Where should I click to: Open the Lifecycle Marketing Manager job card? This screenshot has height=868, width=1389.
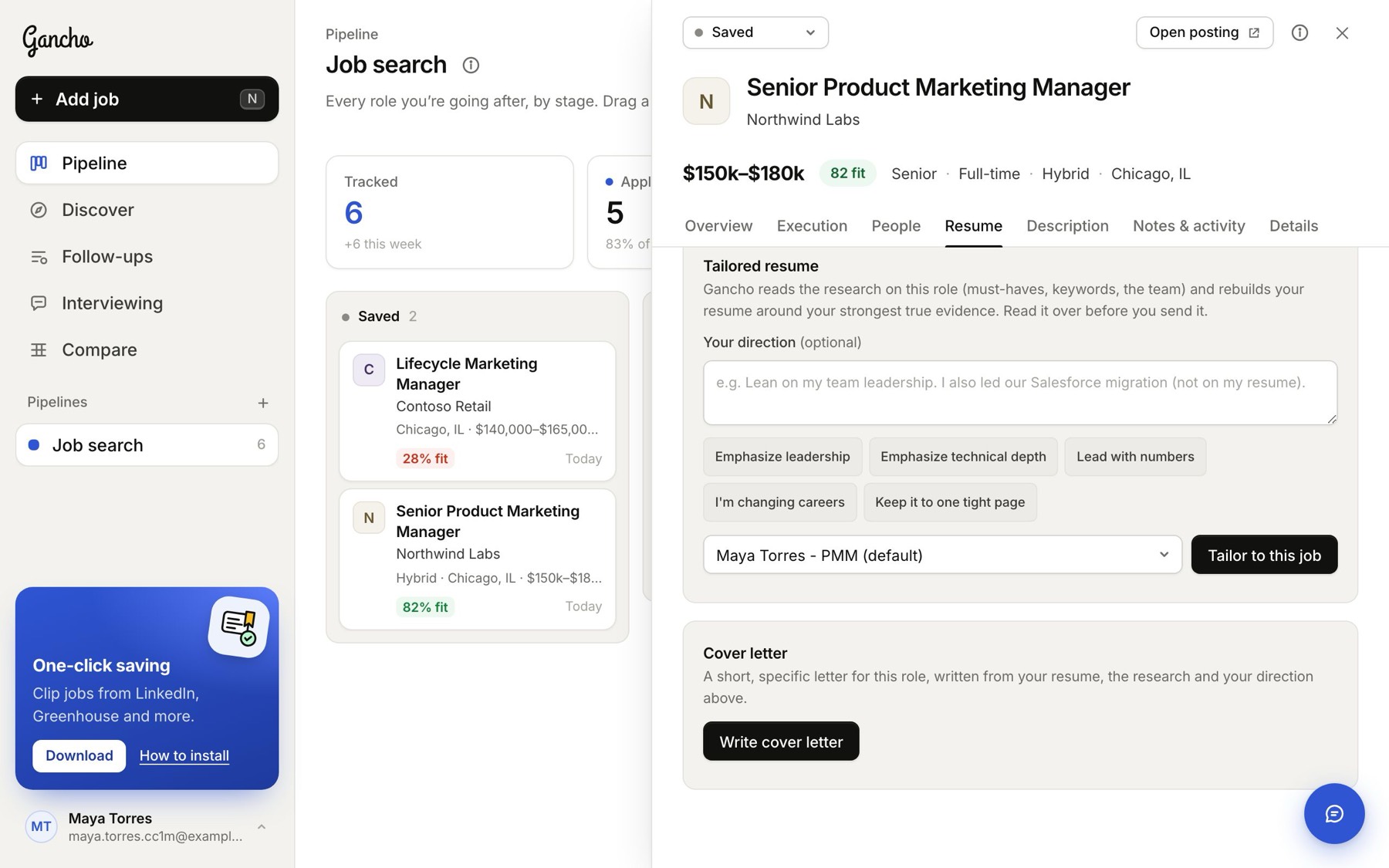point(477,411)
